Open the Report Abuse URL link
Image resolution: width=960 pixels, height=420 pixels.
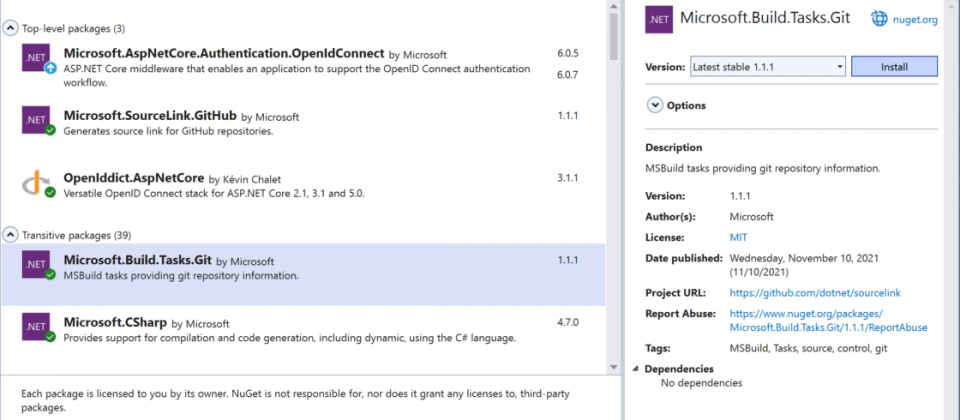tap(828, 321)
